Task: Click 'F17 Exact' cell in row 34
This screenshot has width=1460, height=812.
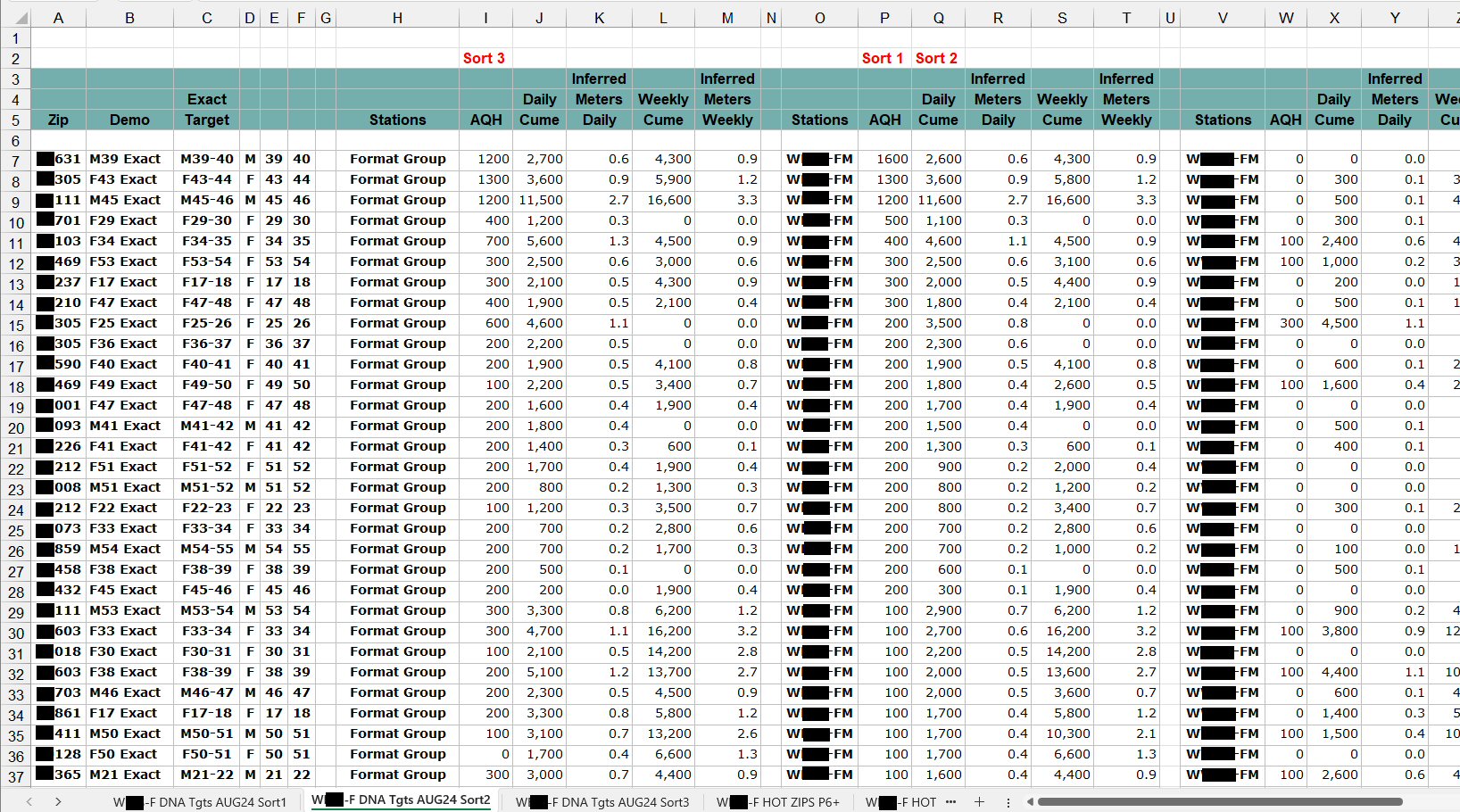Action: (129, 713)
